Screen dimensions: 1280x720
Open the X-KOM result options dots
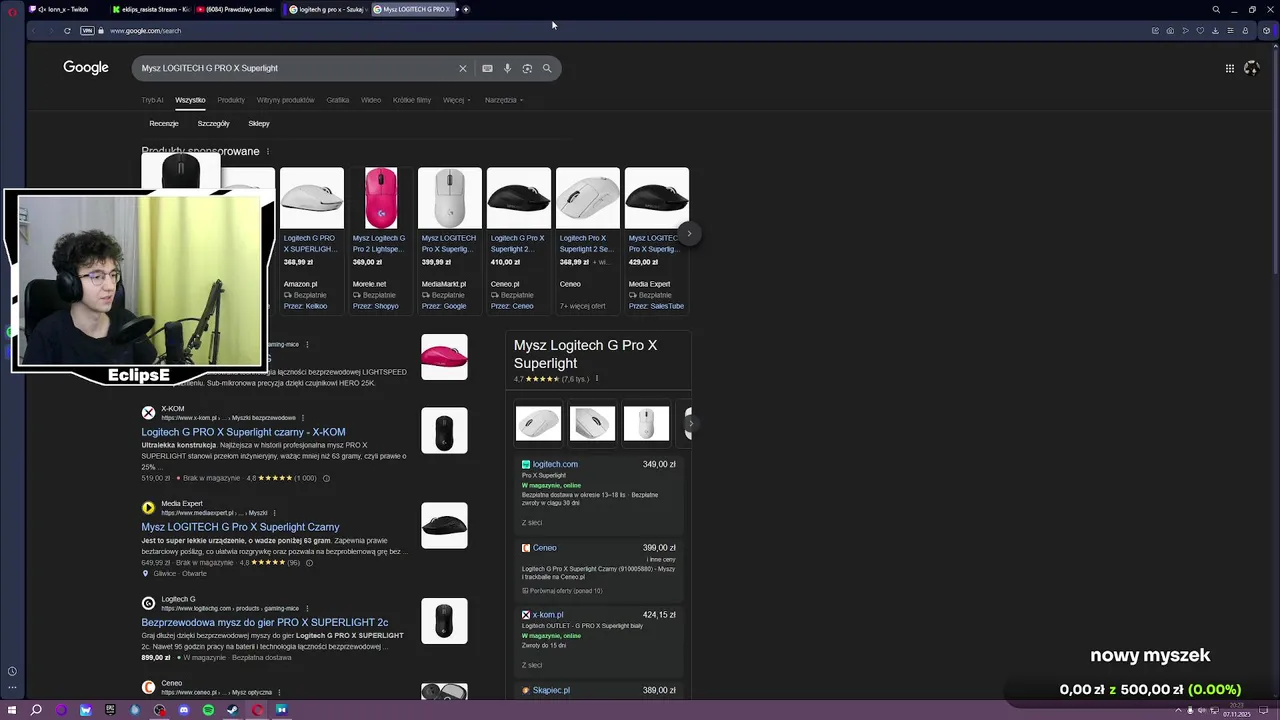coord(303,418)
